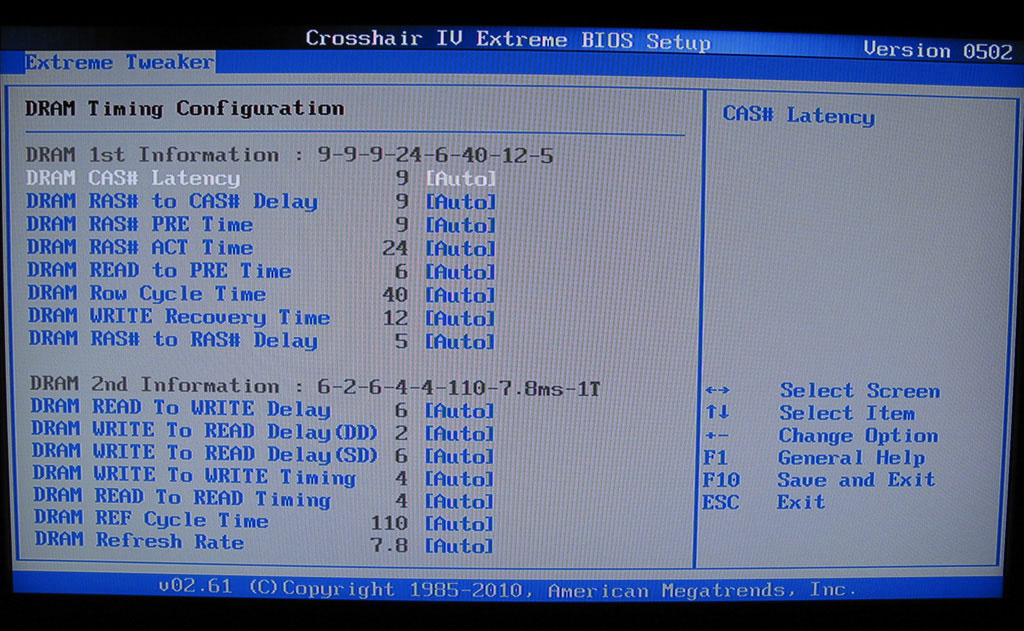Select the DRAM WRITE To READ Delay(SD) label
1024x631 pixels.
click(205, 453)
